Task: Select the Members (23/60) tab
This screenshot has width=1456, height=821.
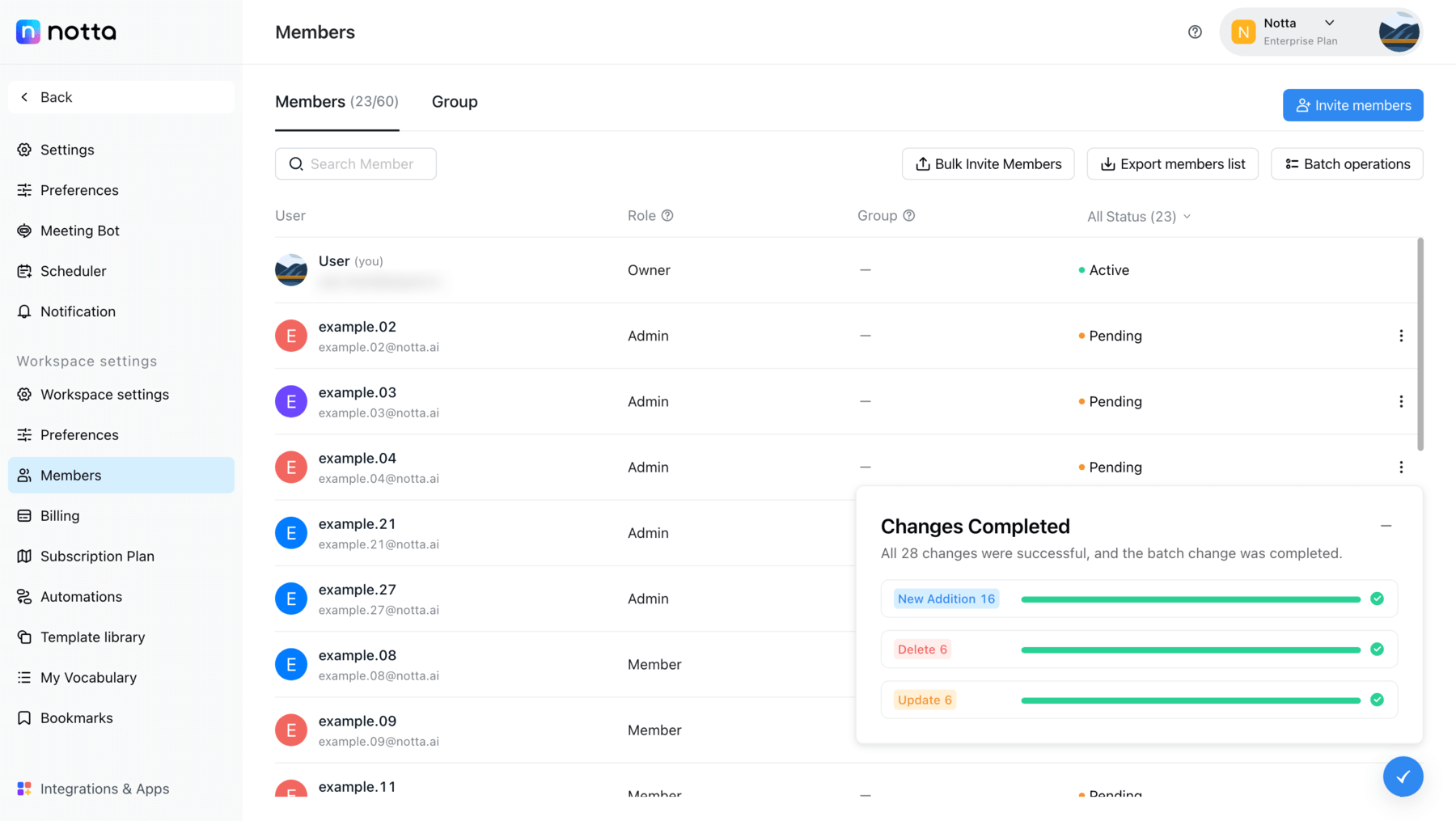Action: [336, 102]
